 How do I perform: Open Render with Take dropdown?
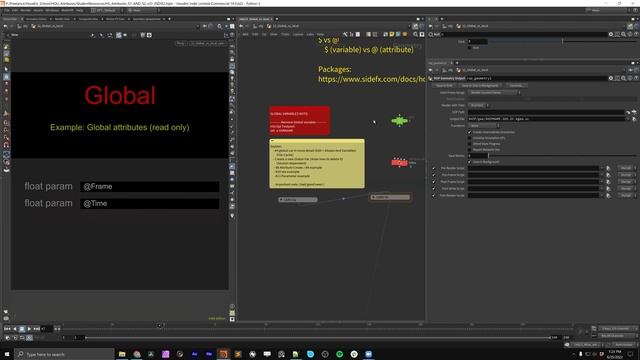(478, 105)
